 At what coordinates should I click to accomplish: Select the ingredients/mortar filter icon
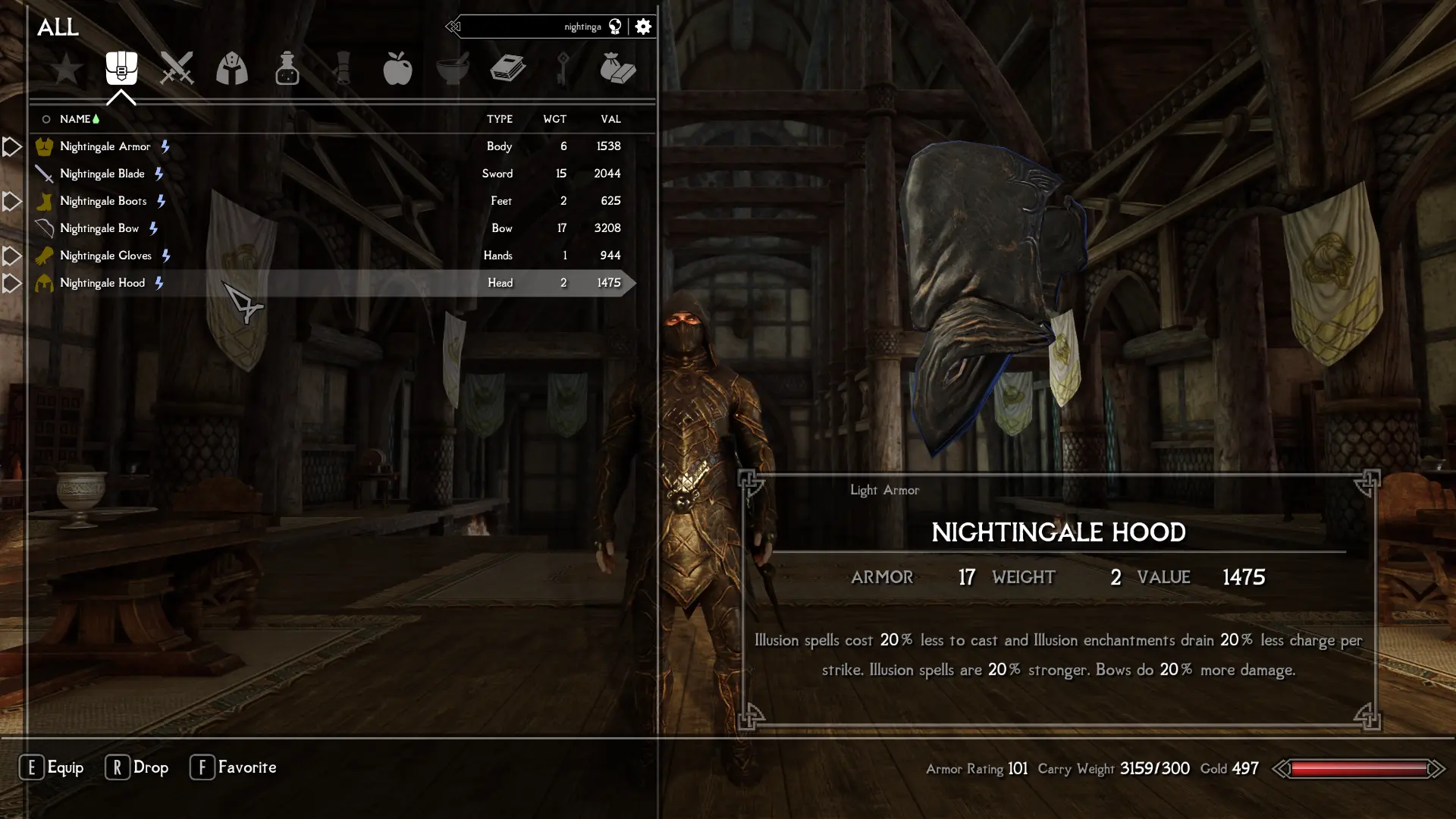click(x=453, y=68)
